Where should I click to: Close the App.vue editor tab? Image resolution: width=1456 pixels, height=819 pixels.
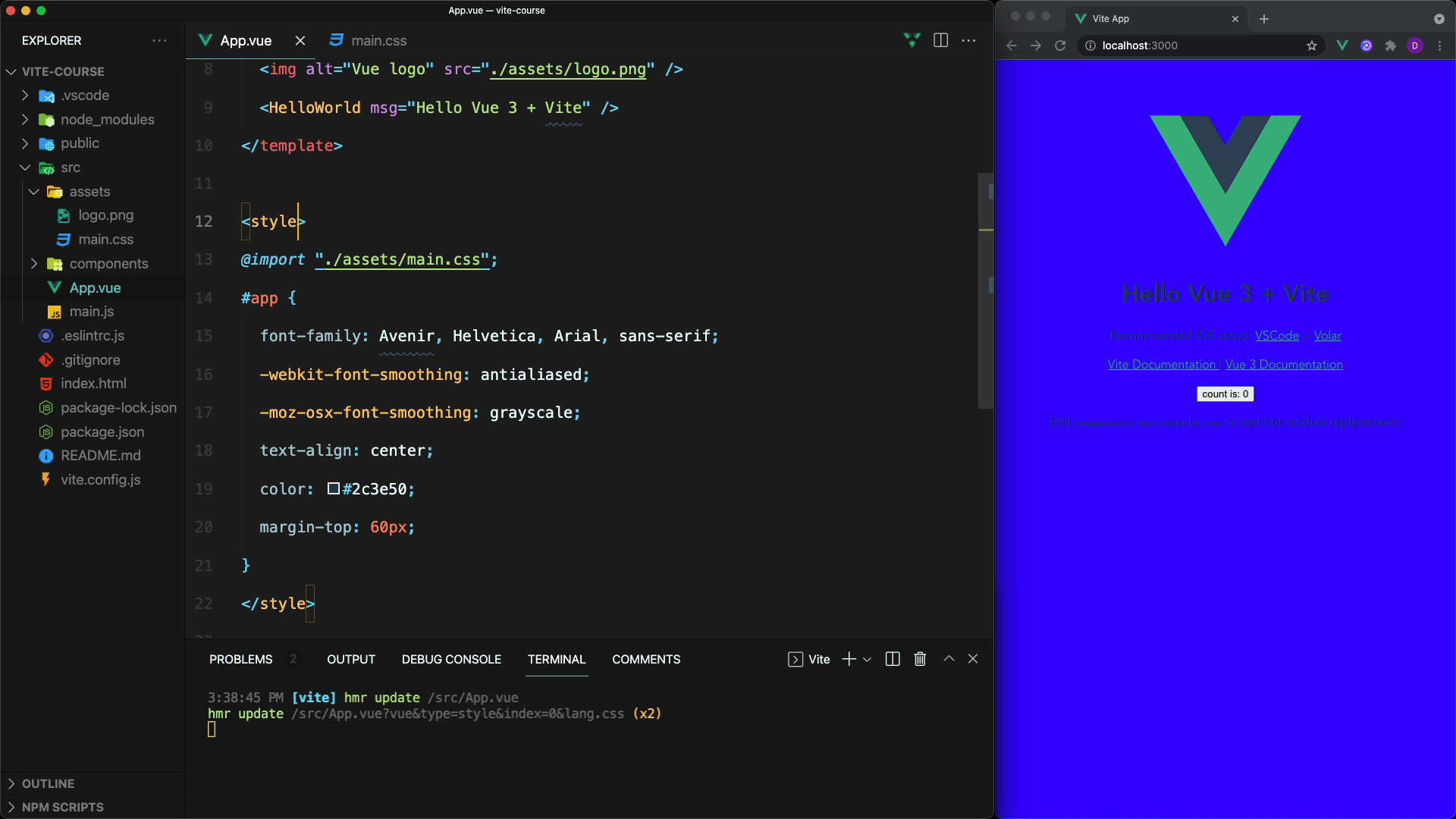pos(300,40)
